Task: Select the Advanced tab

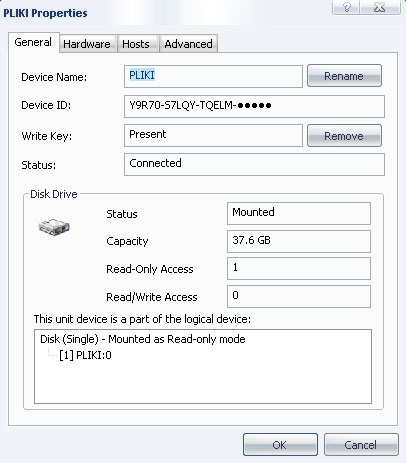Action: pyautogui.click(x=188, y=44)
